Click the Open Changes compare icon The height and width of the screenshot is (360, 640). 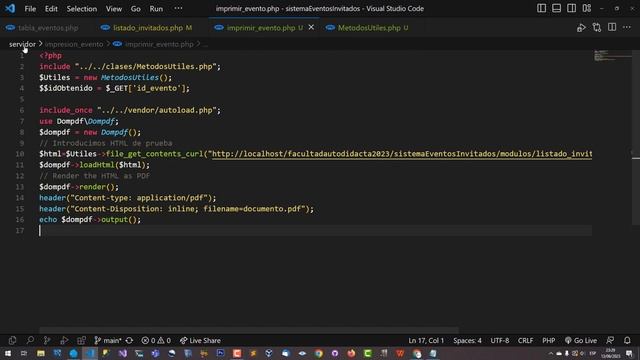pyautogui.click(x=597, y=28)
